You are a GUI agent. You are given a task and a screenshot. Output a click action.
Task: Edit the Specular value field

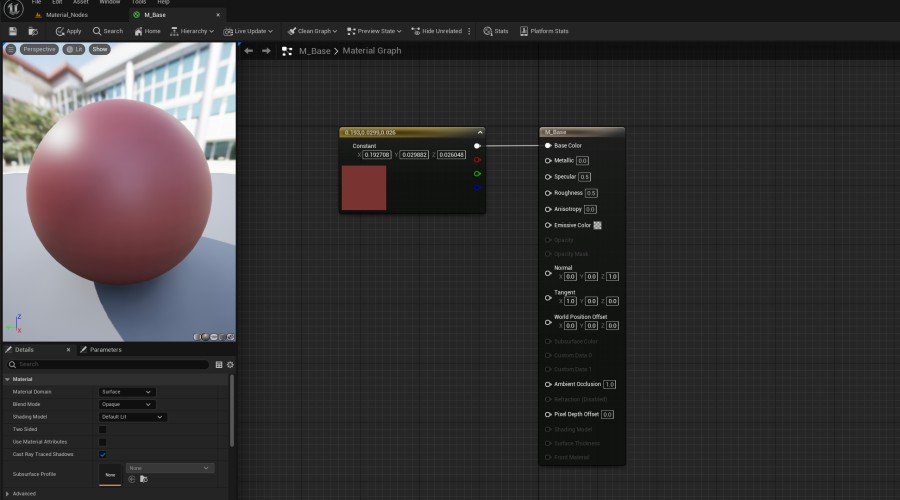[584, 177]
